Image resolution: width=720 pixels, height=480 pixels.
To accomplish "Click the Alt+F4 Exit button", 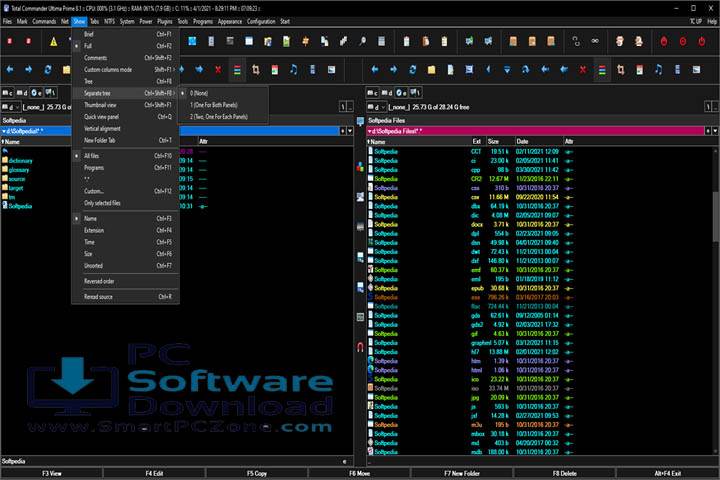I will click(x=667, y=473).
